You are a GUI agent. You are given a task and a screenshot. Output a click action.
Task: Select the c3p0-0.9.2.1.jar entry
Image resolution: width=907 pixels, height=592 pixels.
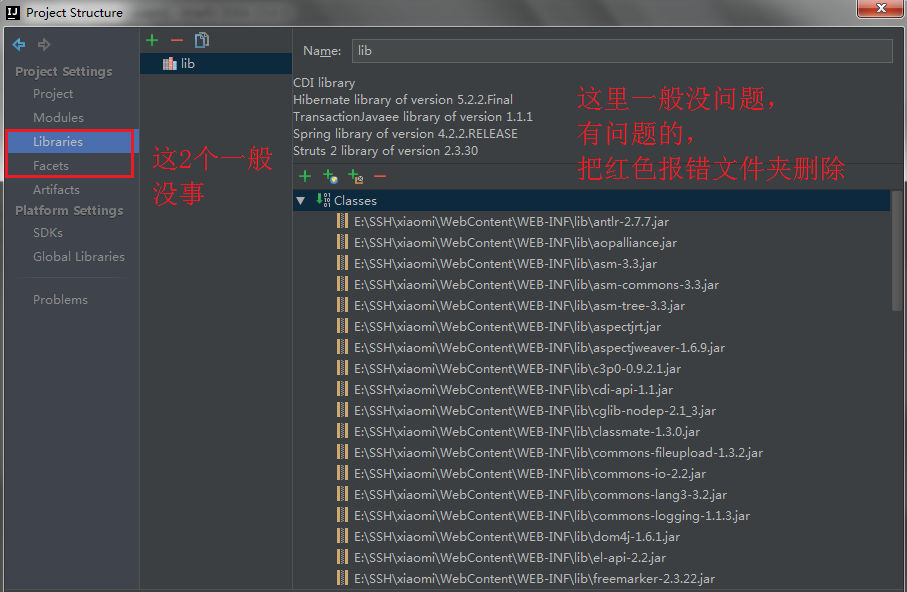click(x=517, y=369)
